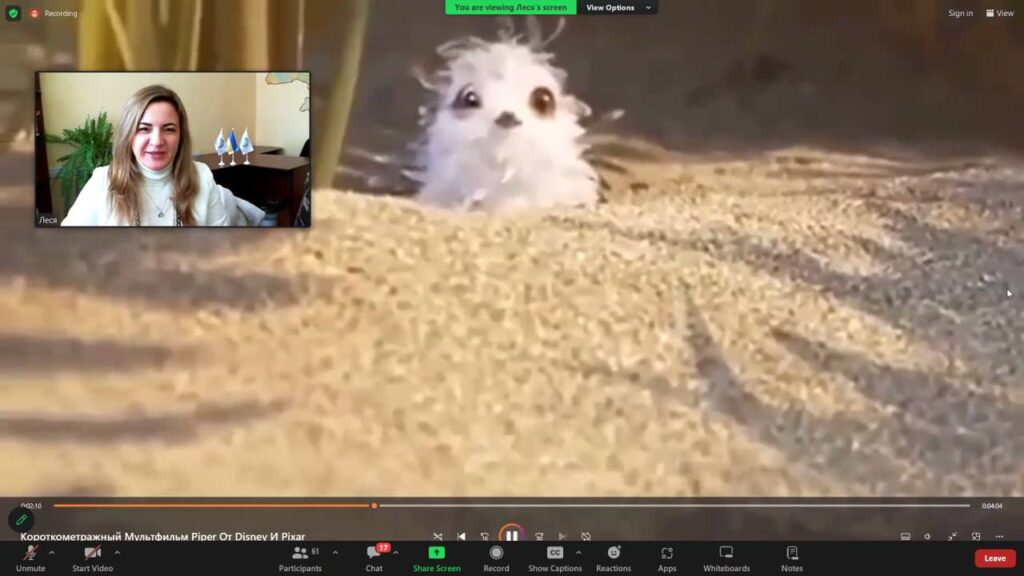Viewport: 1024px width, 576px height.
Task: Open the View Options dropdown
Action: (615, 7)
